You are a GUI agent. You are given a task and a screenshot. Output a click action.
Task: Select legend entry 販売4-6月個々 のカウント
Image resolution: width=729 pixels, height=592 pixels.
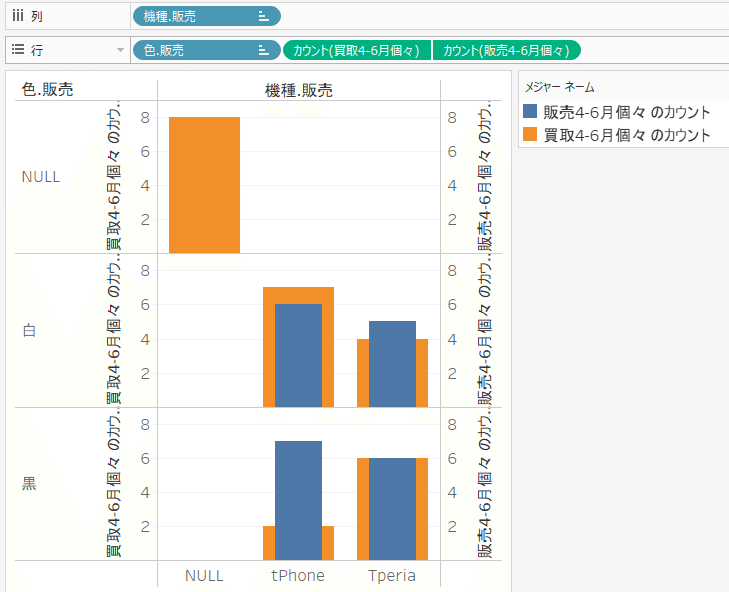[x=627, y=112]
